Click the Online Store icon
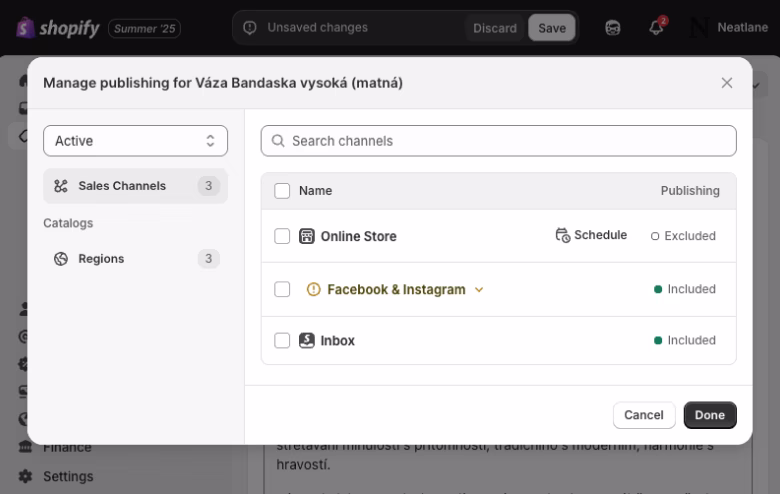The height and width of the screenshot is (494, 780). (306, 236)
